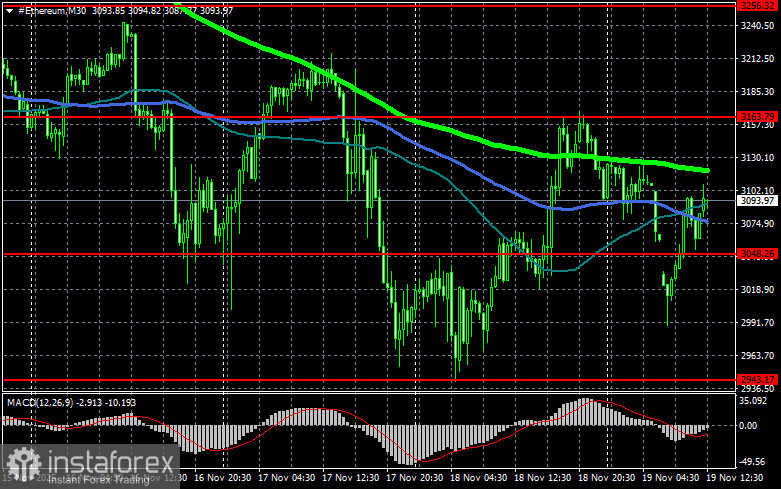
Task: Select the 3102.10 price axis value
Action: (757, 191)
